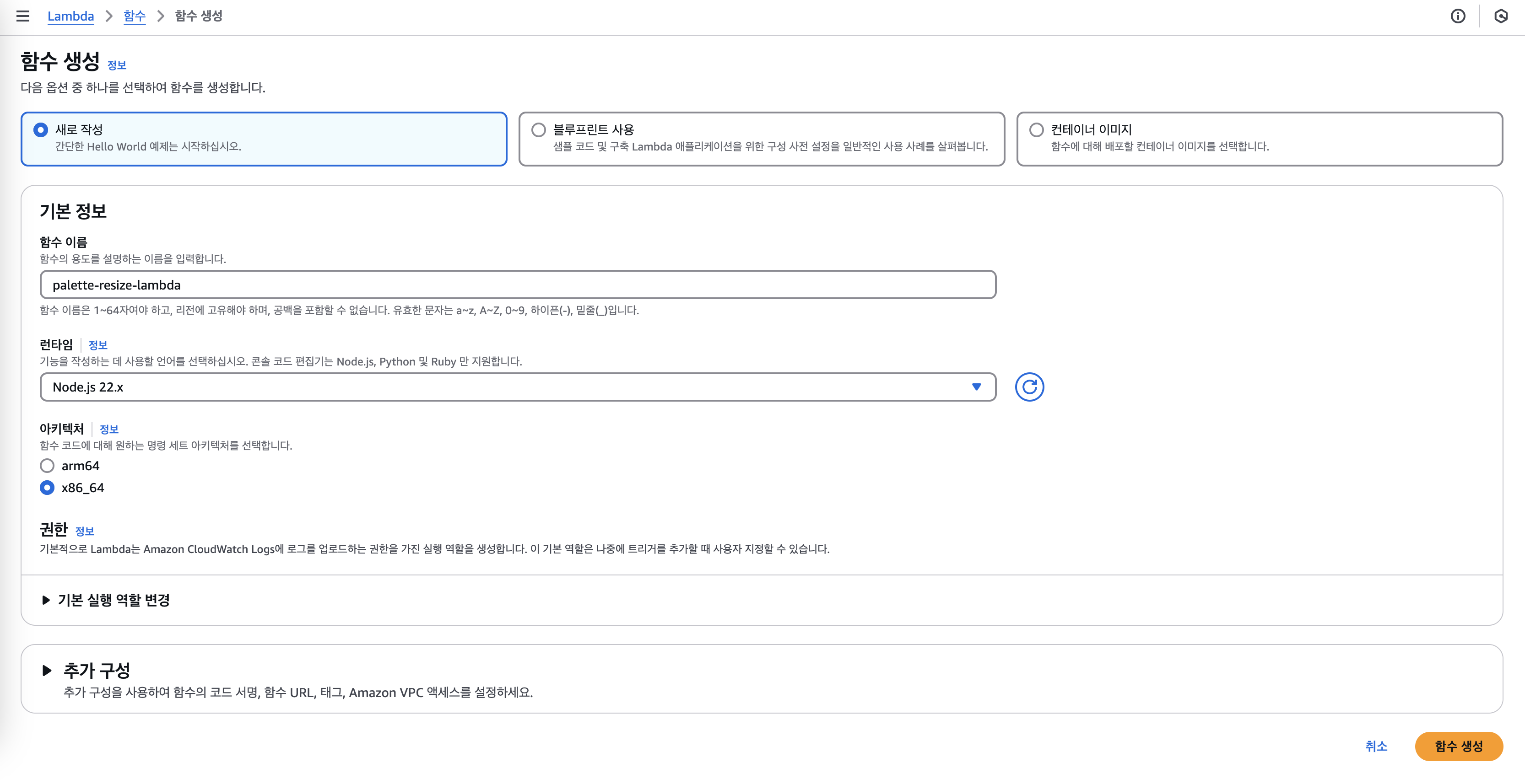Open 정보 link next to 권한
1525x784 pixels.
85,531
